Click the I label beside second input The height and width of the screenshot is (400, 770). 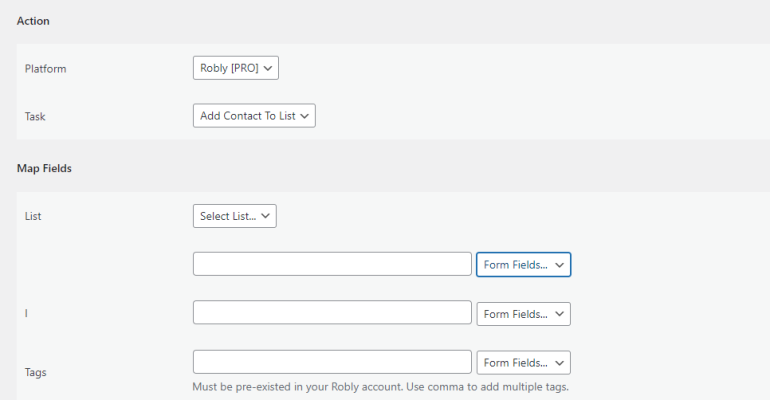(26, 313)
